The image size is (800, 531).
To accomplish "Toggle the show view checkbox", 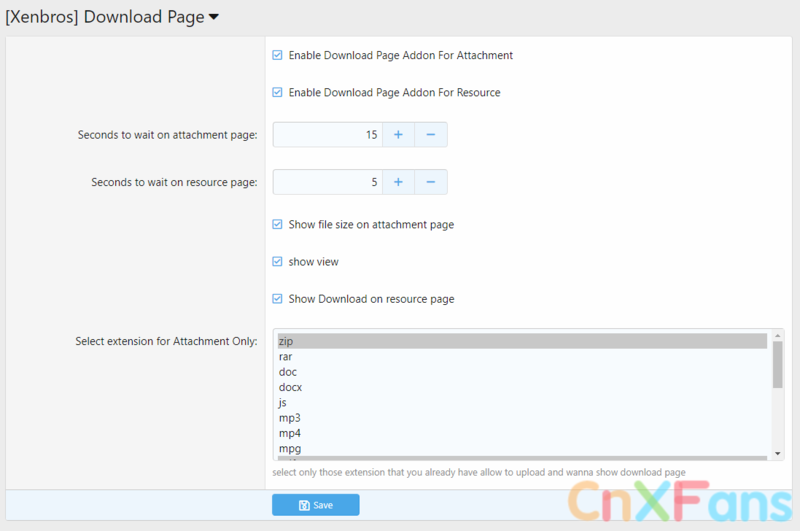I will 277,262.
